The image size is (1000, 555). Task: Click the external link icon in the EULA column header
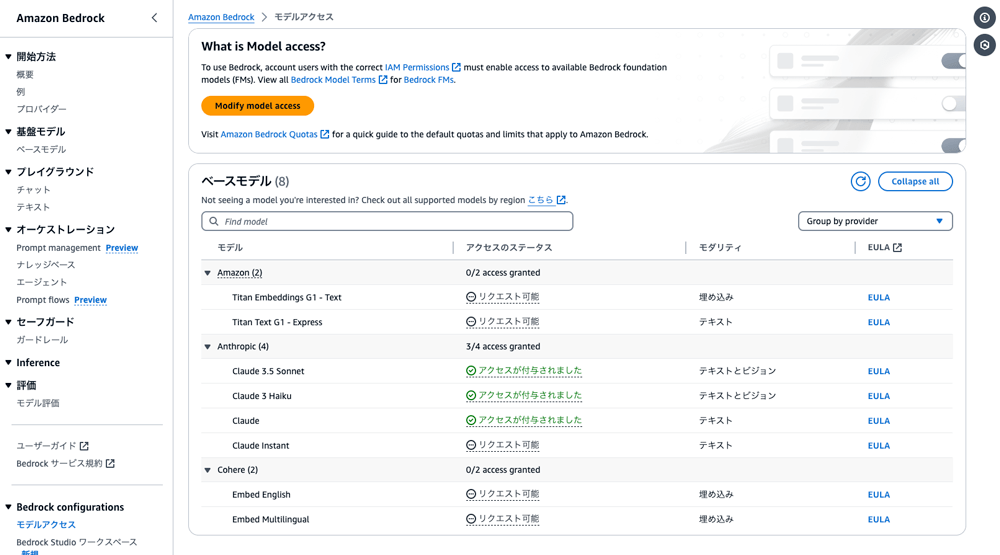[x=897, y=248]
